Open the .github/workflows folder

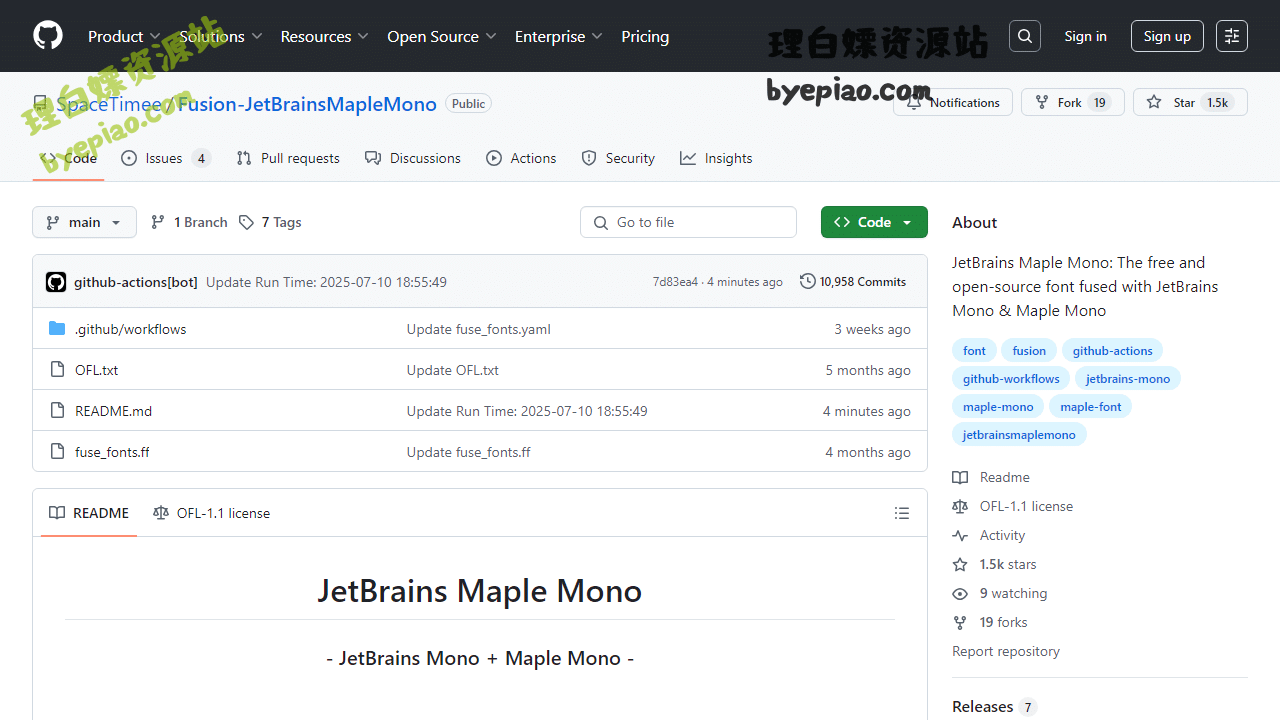click(x=130, y=329)
